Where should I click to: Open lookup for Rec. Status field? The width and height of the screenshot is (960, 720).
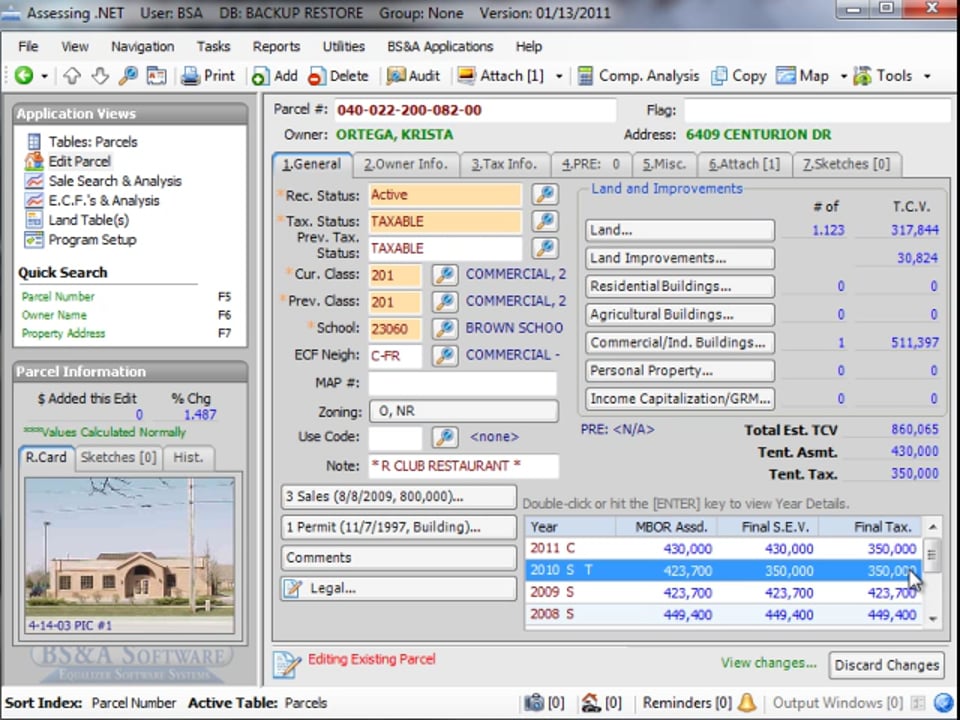point(544,195)
